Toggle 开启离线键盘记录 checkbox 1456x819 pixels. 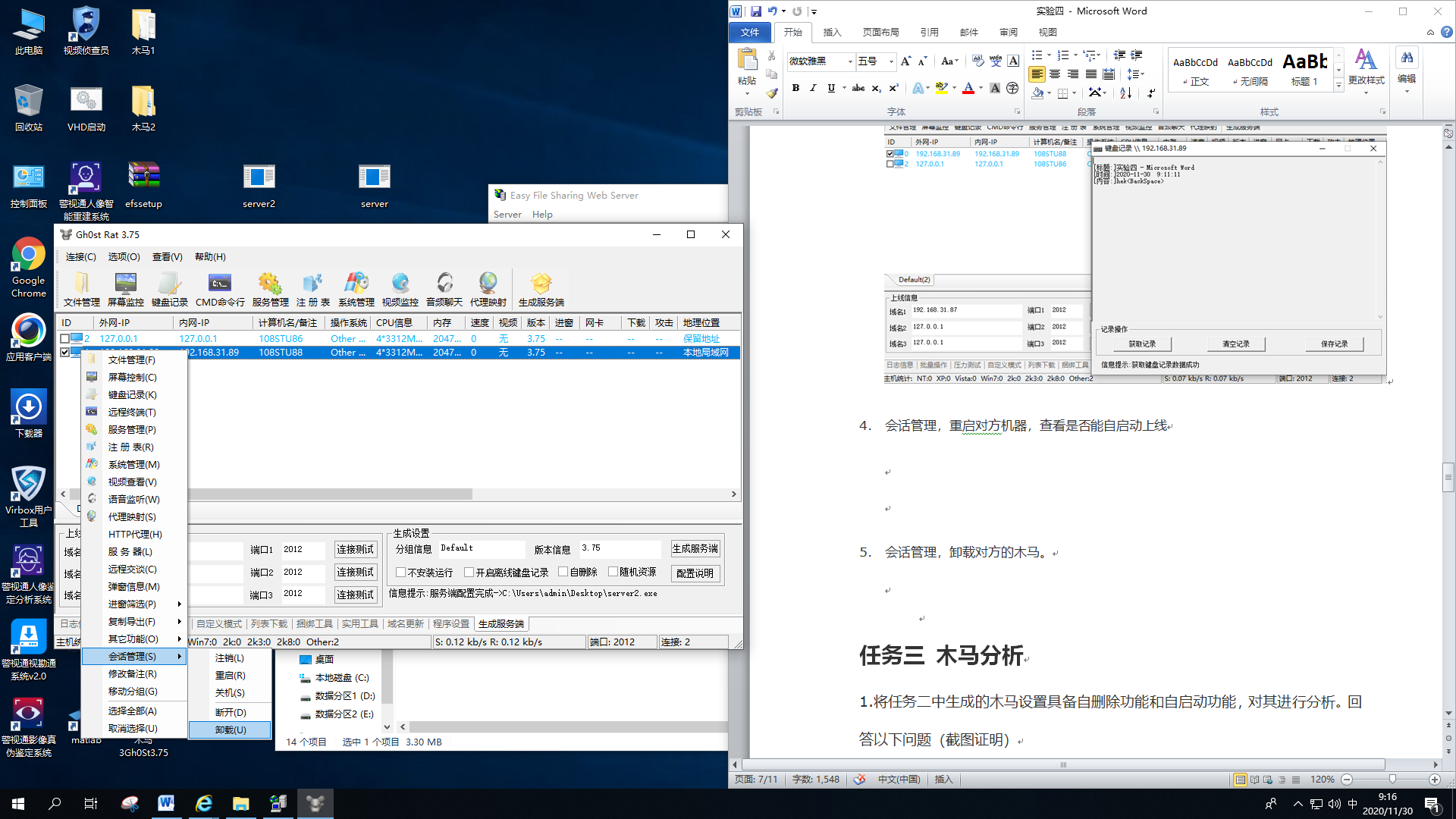click(469, 573)
